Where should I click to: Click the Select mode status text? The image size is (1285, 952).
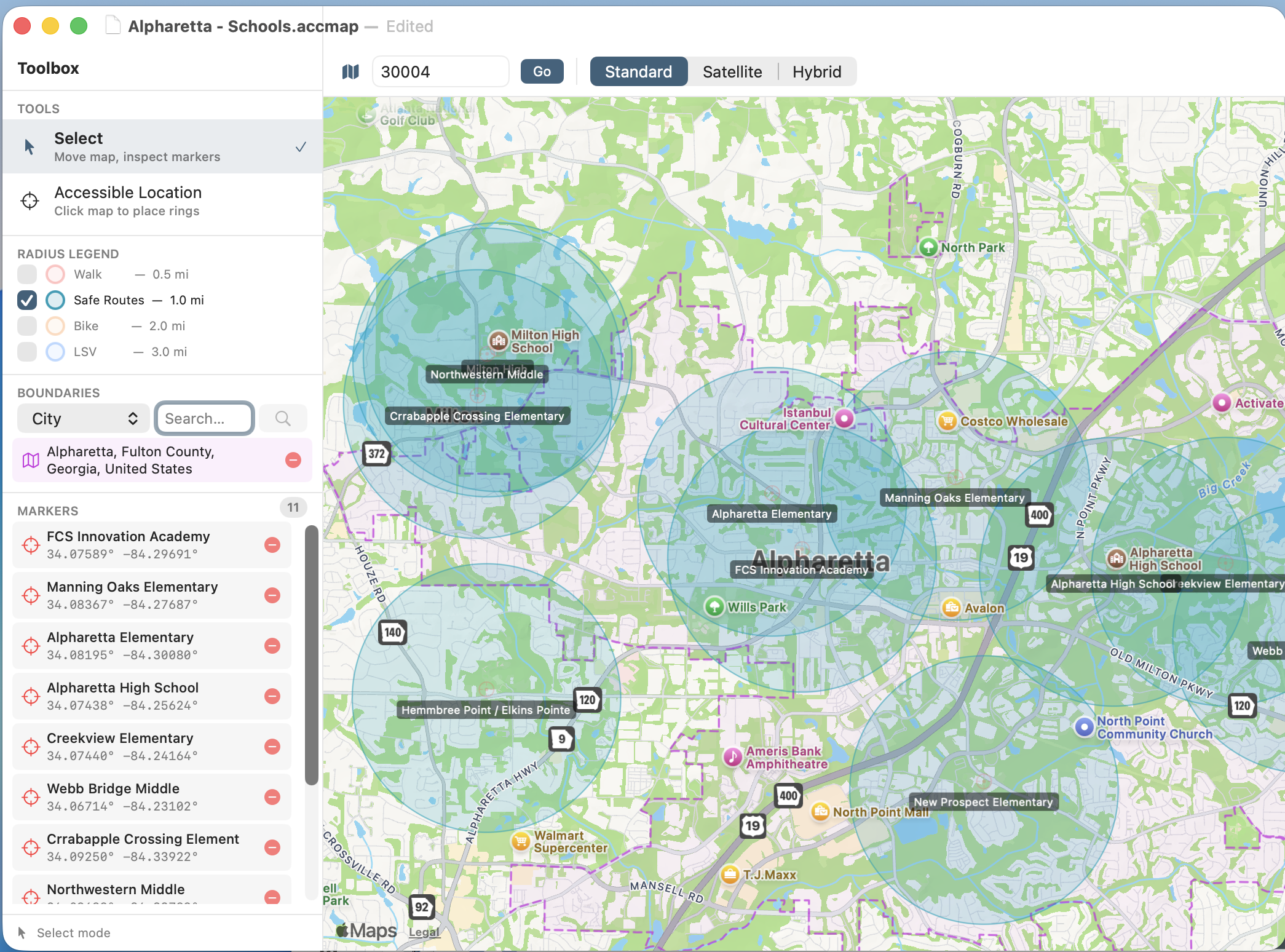coord(74,933)
